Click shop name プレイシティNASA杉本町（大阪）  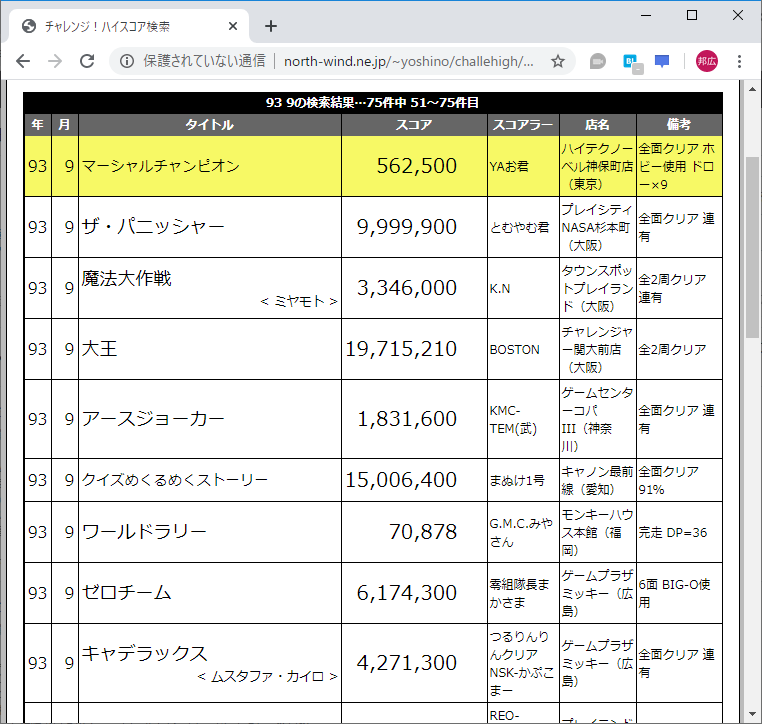click(x=597, y=227)
